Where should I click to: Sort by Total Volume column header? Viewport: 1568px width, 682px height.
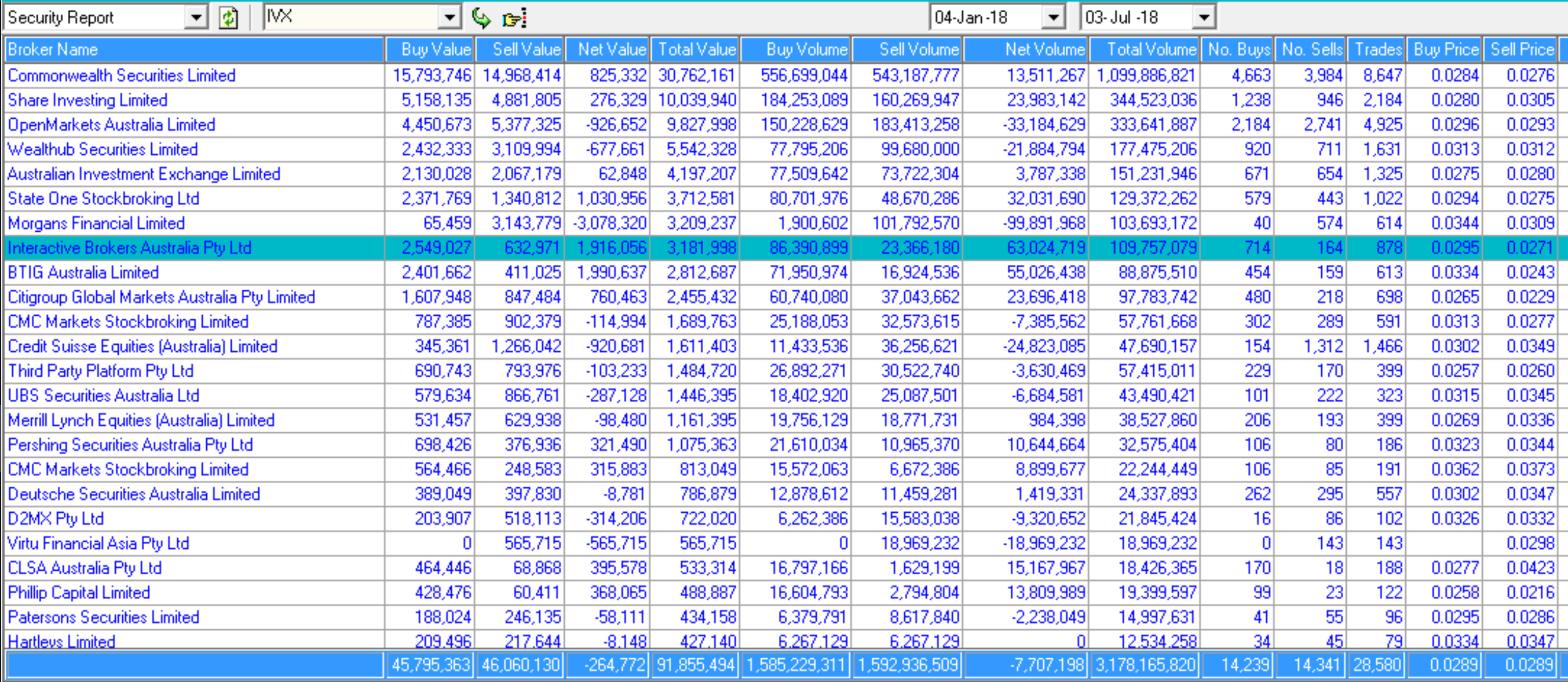point(1145,49)
